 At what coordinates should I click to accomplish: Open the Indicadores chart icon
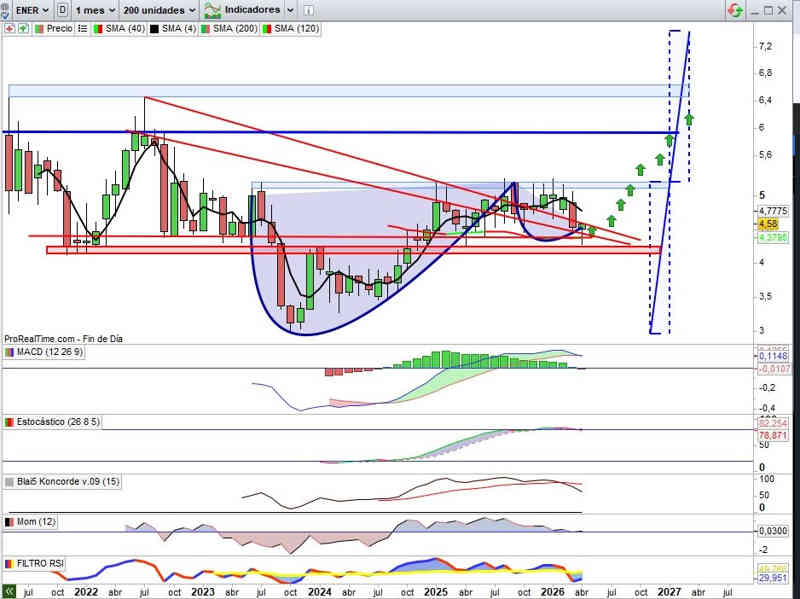212,10
